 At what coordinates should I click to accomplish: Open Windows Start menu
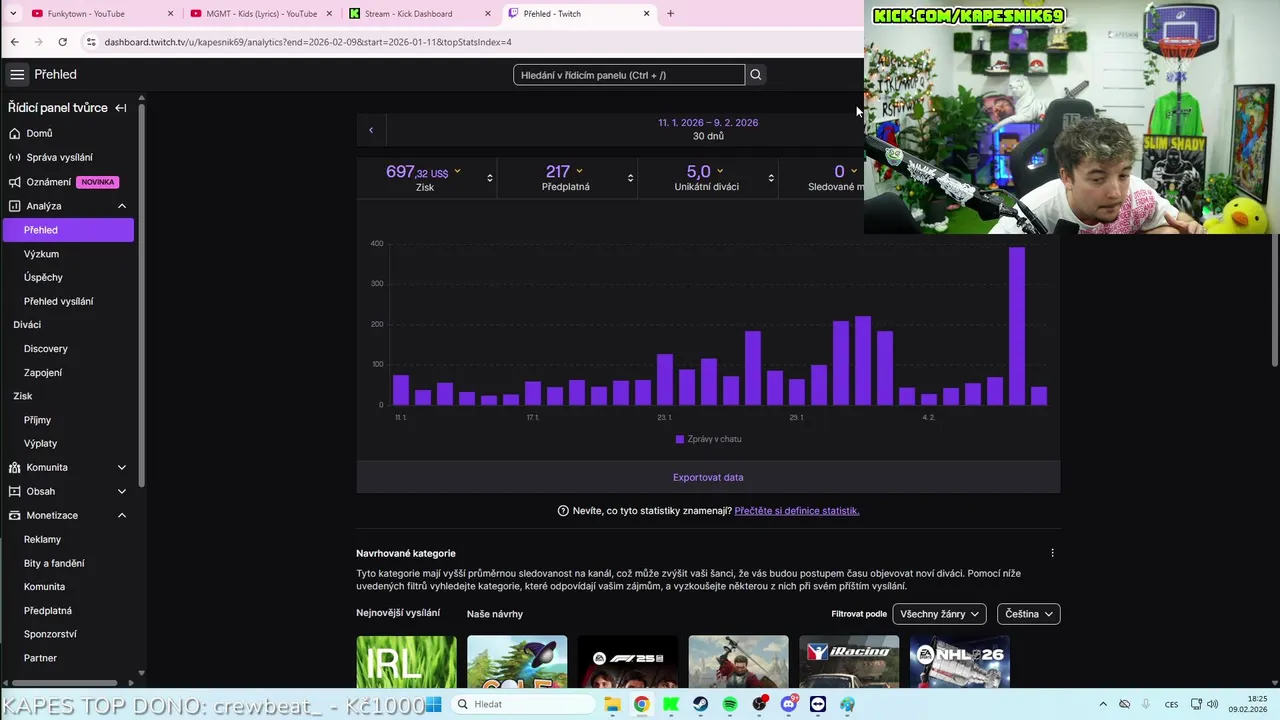(433, 704)
